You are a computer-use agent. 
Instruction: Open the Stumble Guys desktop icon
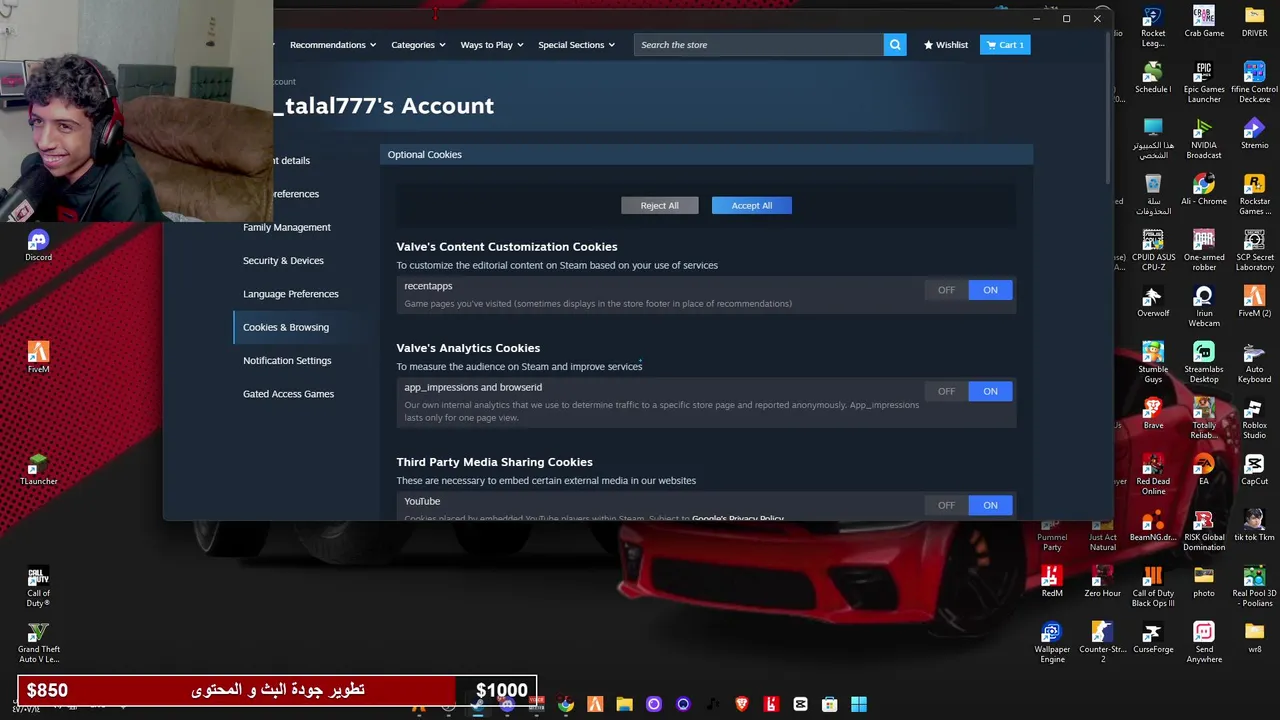(x=1153, y=363)
